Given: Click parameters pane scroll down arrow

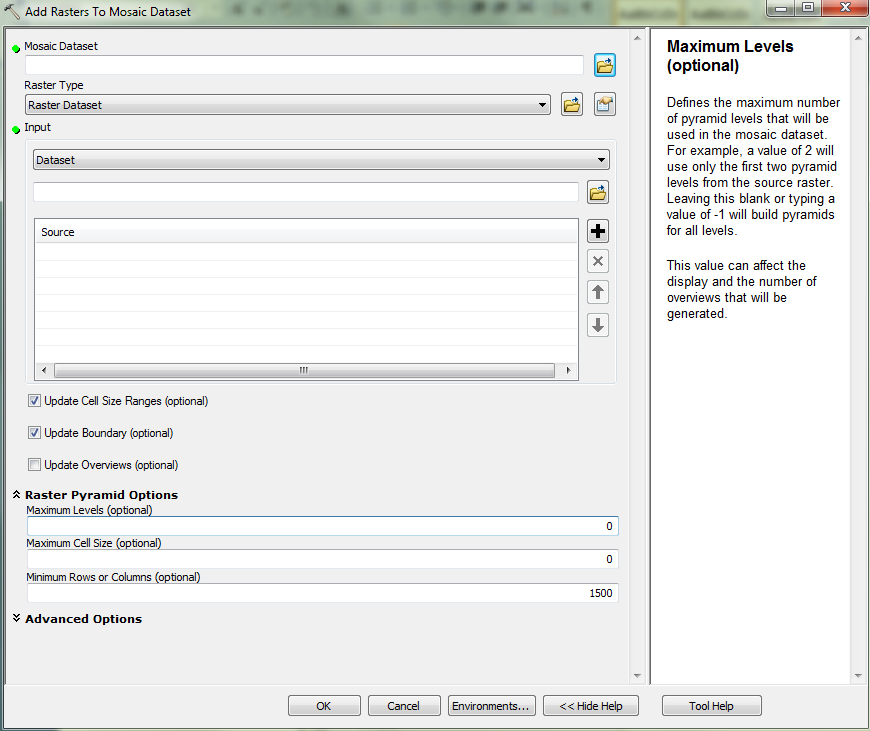Looking at the screenshot, I should coord(637,675).
